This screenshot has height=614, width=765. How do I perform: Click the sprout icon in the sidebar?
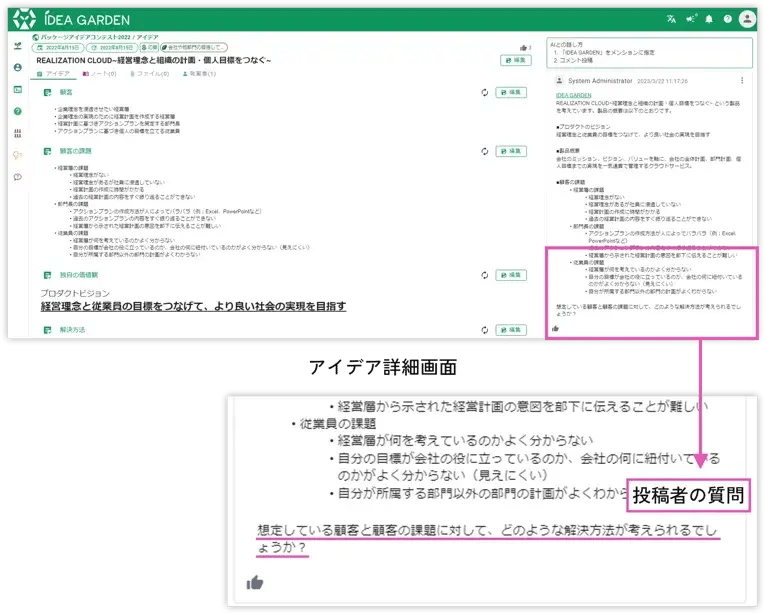tap(18, 45)
